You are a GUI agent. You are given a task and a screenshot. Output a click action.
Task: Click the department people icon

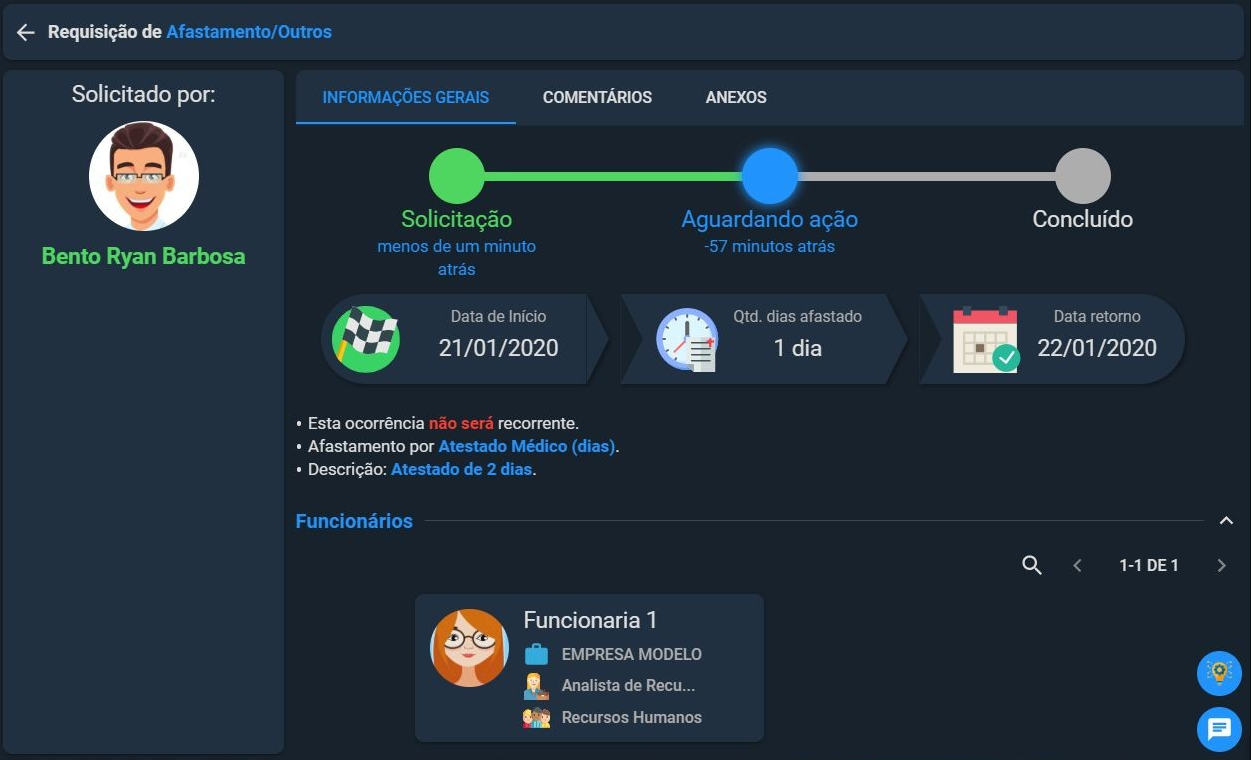click(x=537, y=717)
